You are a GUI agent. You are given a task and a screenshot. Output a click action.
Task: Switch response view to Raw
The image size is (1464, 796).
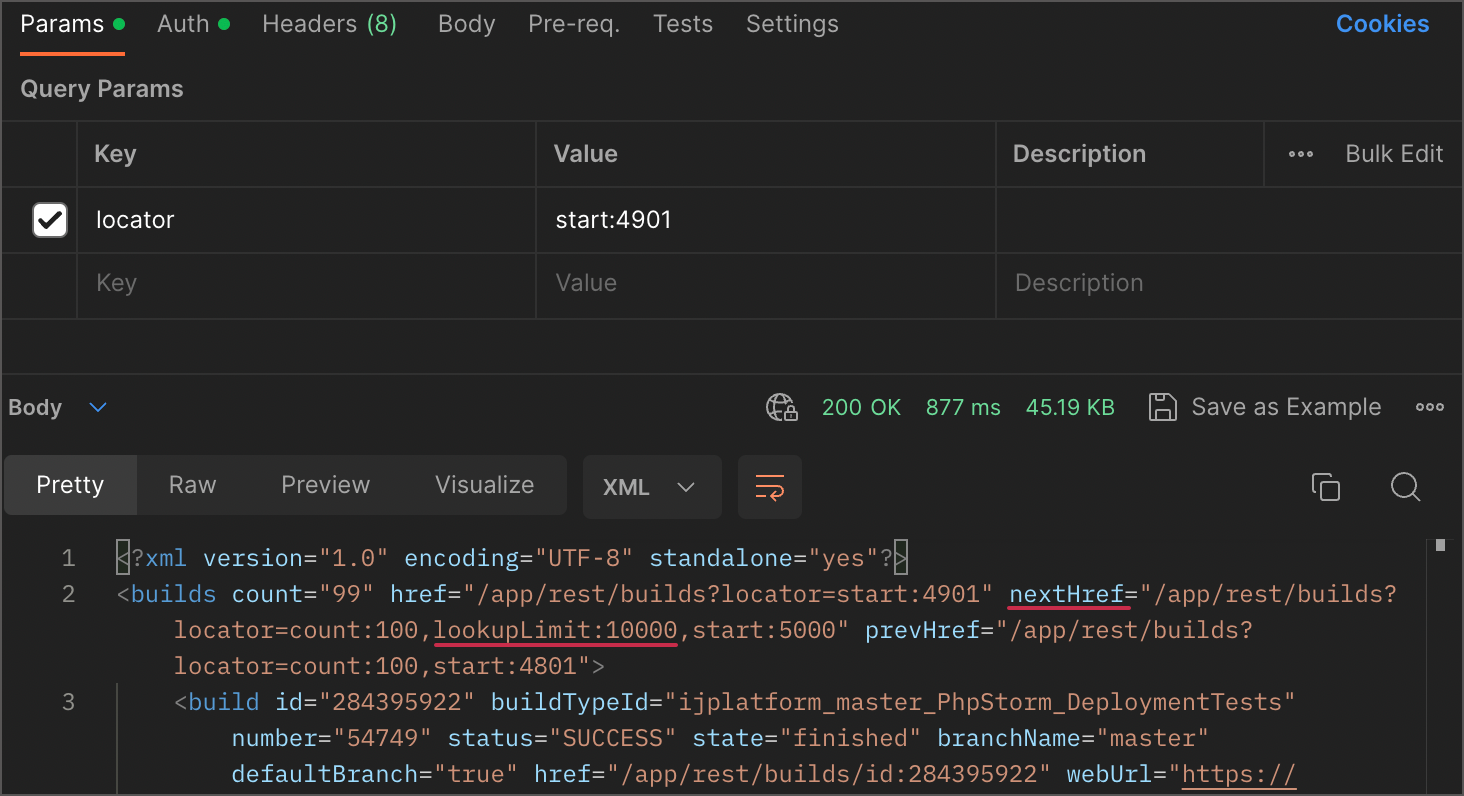tap(191, 485)
